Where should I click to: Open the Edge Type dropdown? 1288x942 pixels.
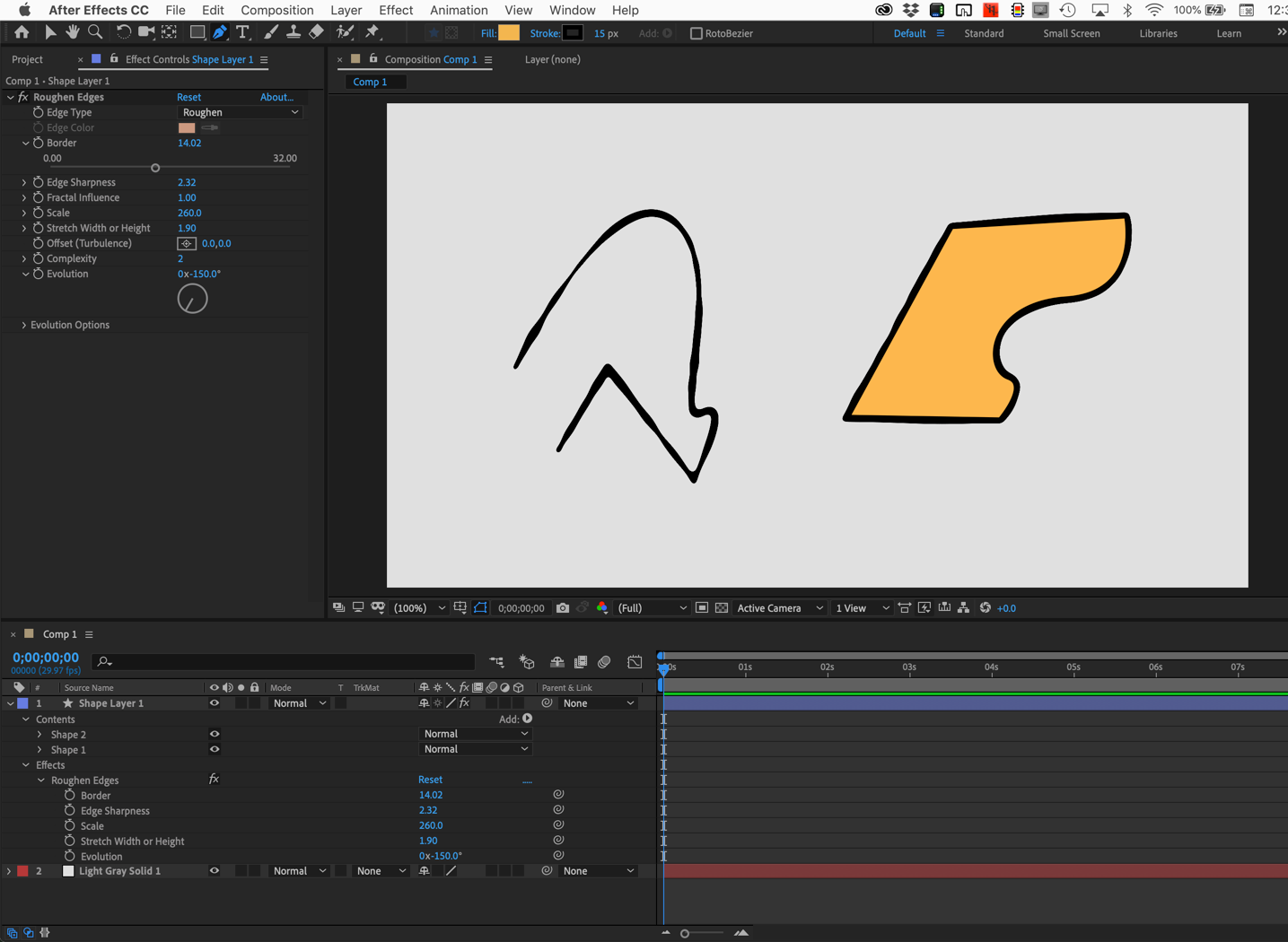[240, 112]
